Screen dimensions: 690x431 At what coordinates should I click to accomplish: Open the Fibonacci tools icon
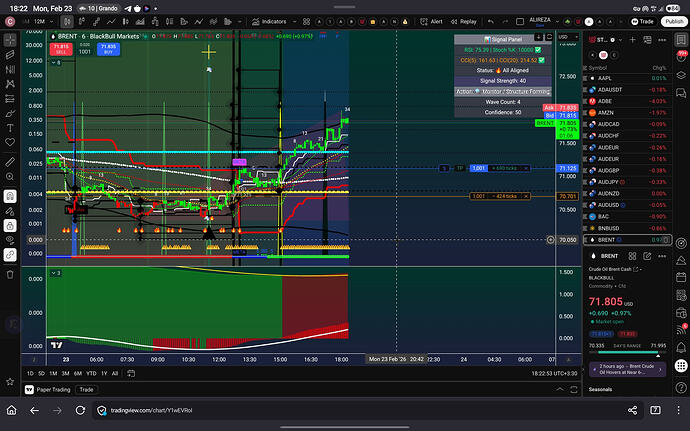[x=10, y=69]
